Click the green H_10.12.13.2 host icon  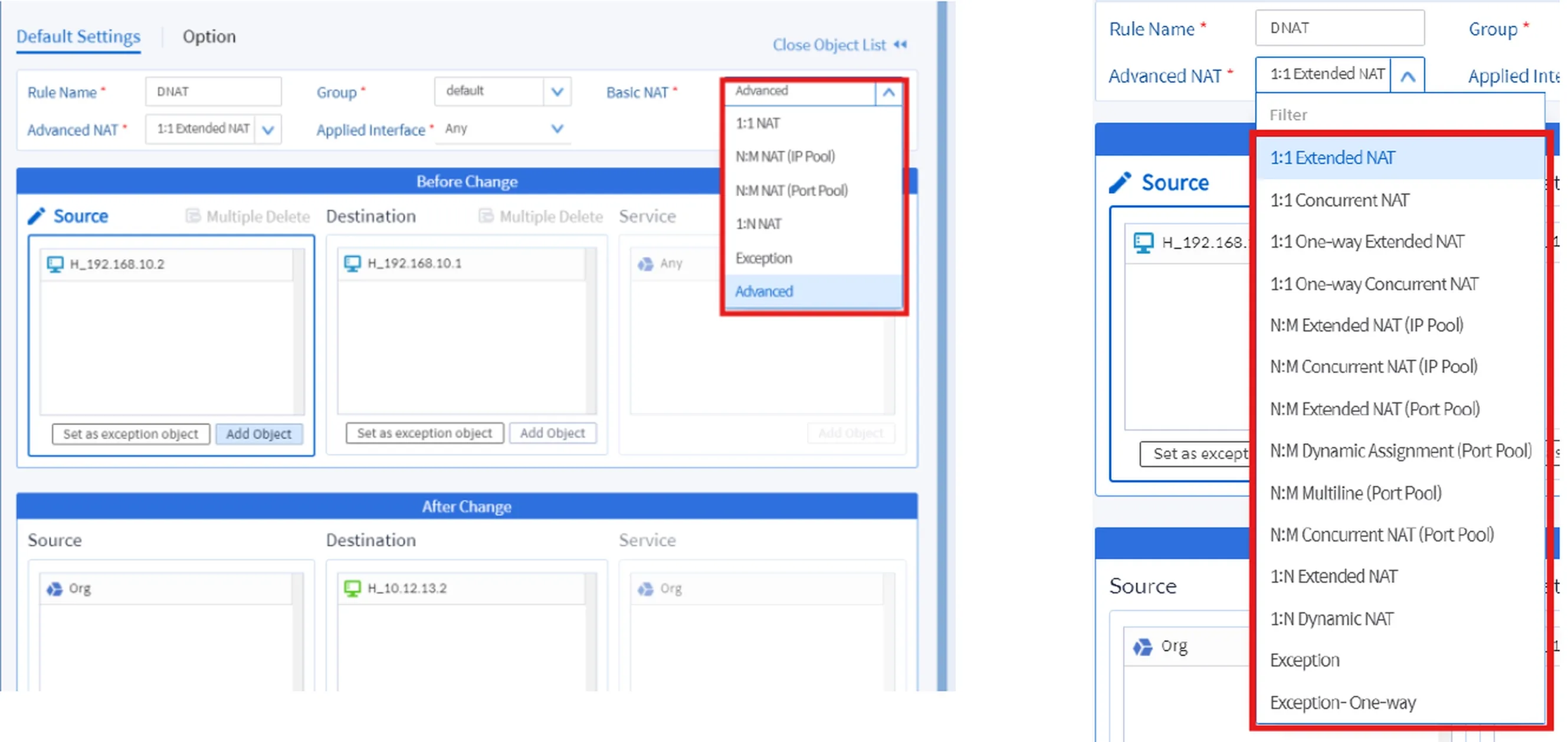coord(352,588)
